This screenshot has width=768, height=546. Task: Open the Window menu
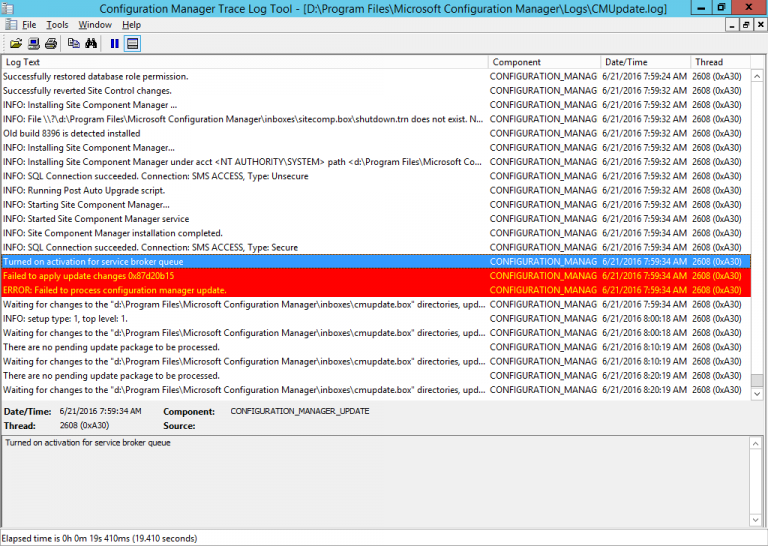(x=95, y=24)
